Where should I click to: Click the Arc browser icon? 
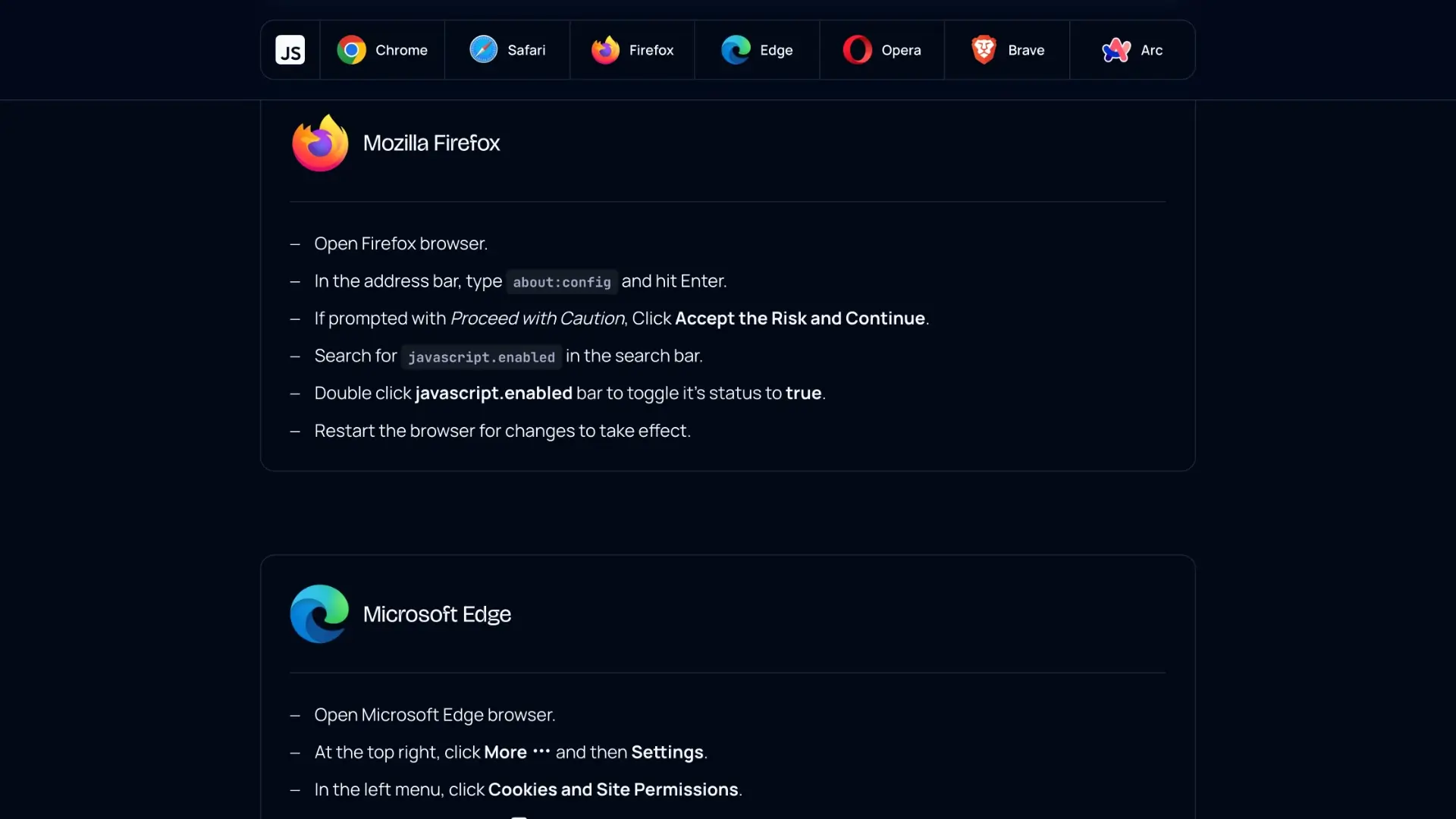click(1116, 50)
